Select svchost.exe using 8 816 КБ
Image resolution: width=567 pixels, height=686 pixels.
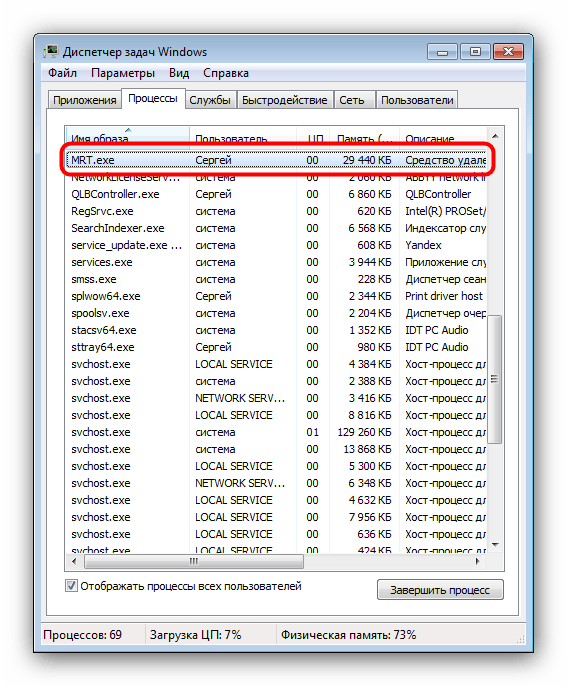pos(276,415)
